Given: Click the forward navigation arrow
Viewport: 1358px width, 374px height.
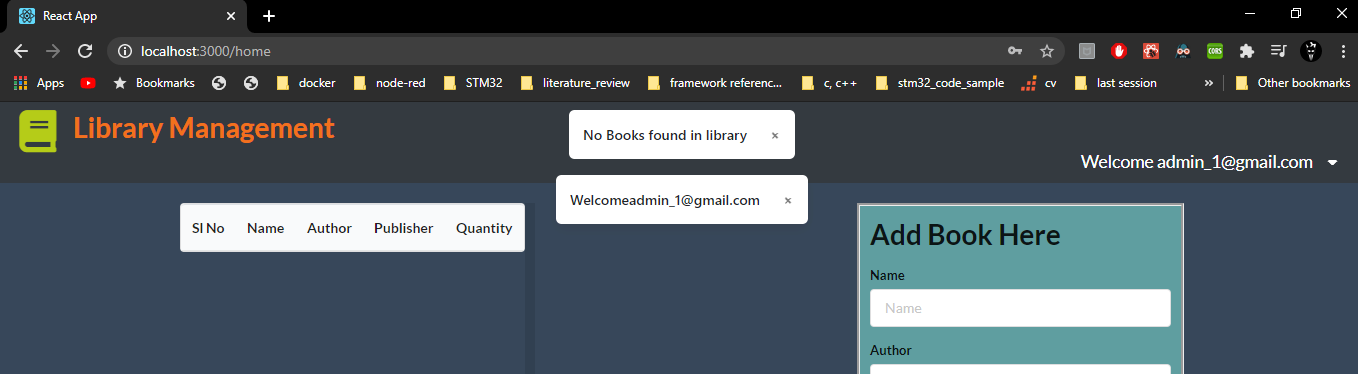Looking at the screenshot, I should pos(53,51).
